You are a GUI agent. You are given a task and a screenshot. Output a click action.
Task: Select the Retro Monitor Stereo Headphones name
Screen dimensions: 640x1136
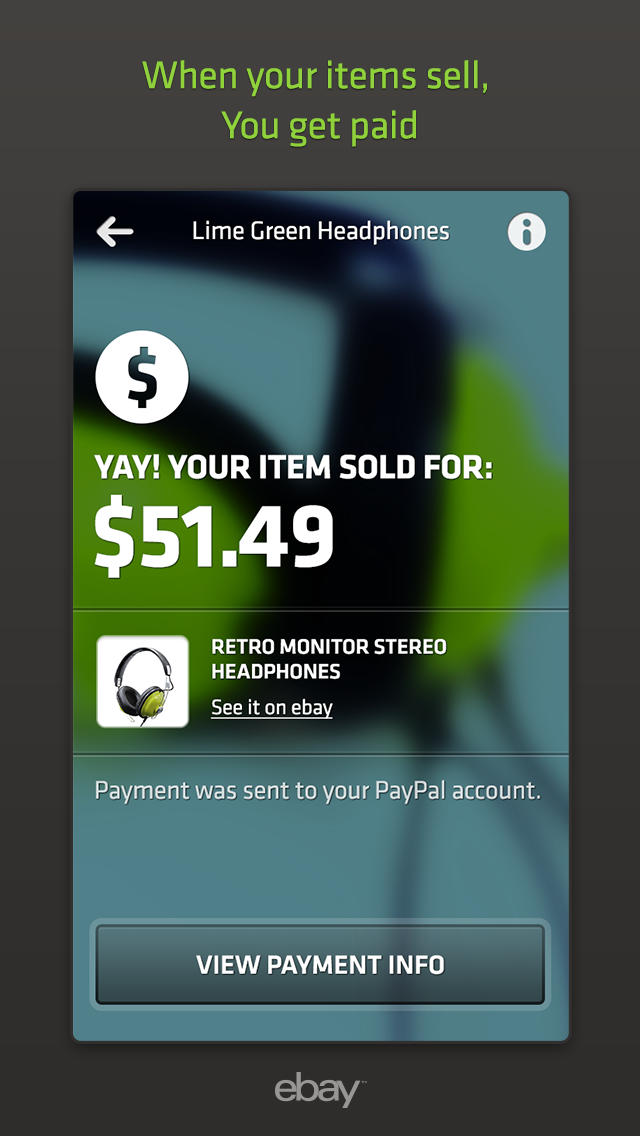point(329,659)
